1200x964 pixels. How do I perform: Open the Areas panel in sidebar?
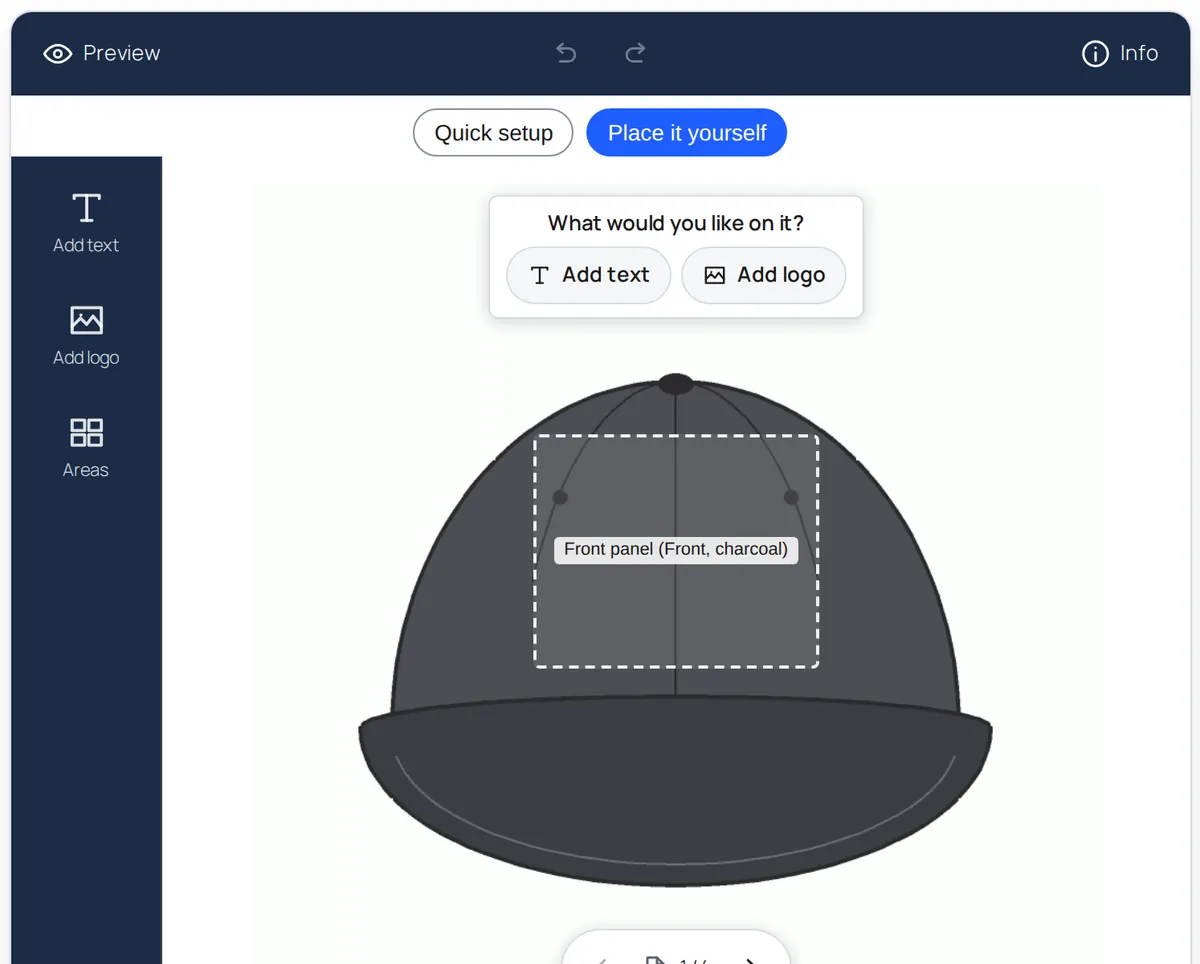pyautogui.click(x=86, y=447)
